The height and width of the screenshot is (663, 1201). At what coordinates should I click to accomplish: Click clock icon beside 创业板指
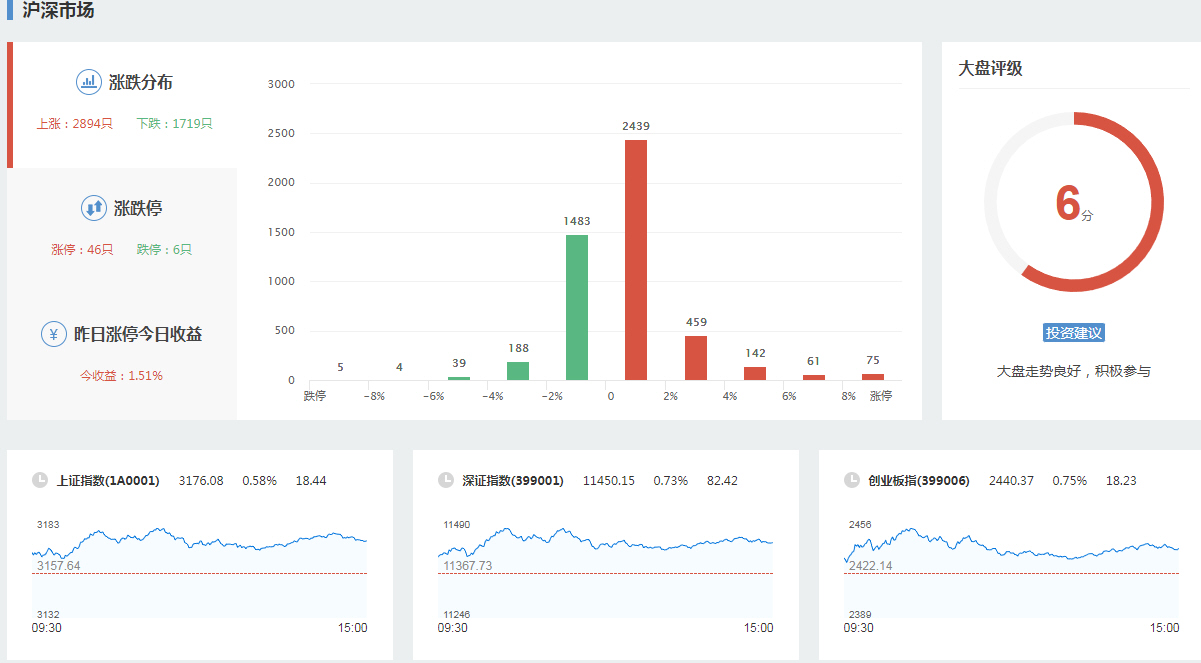click(852, 480)
